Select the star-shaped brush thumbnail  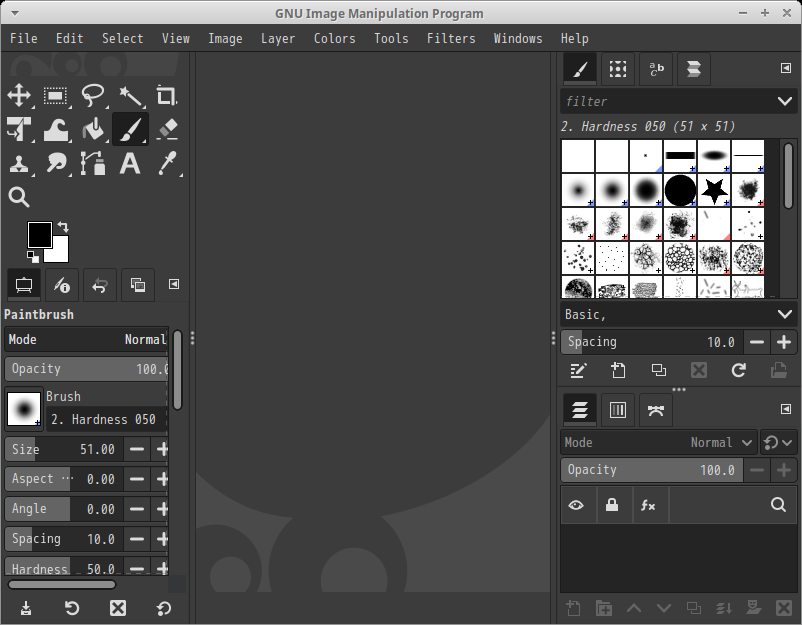pyautogui.click(x=713, y=190)
